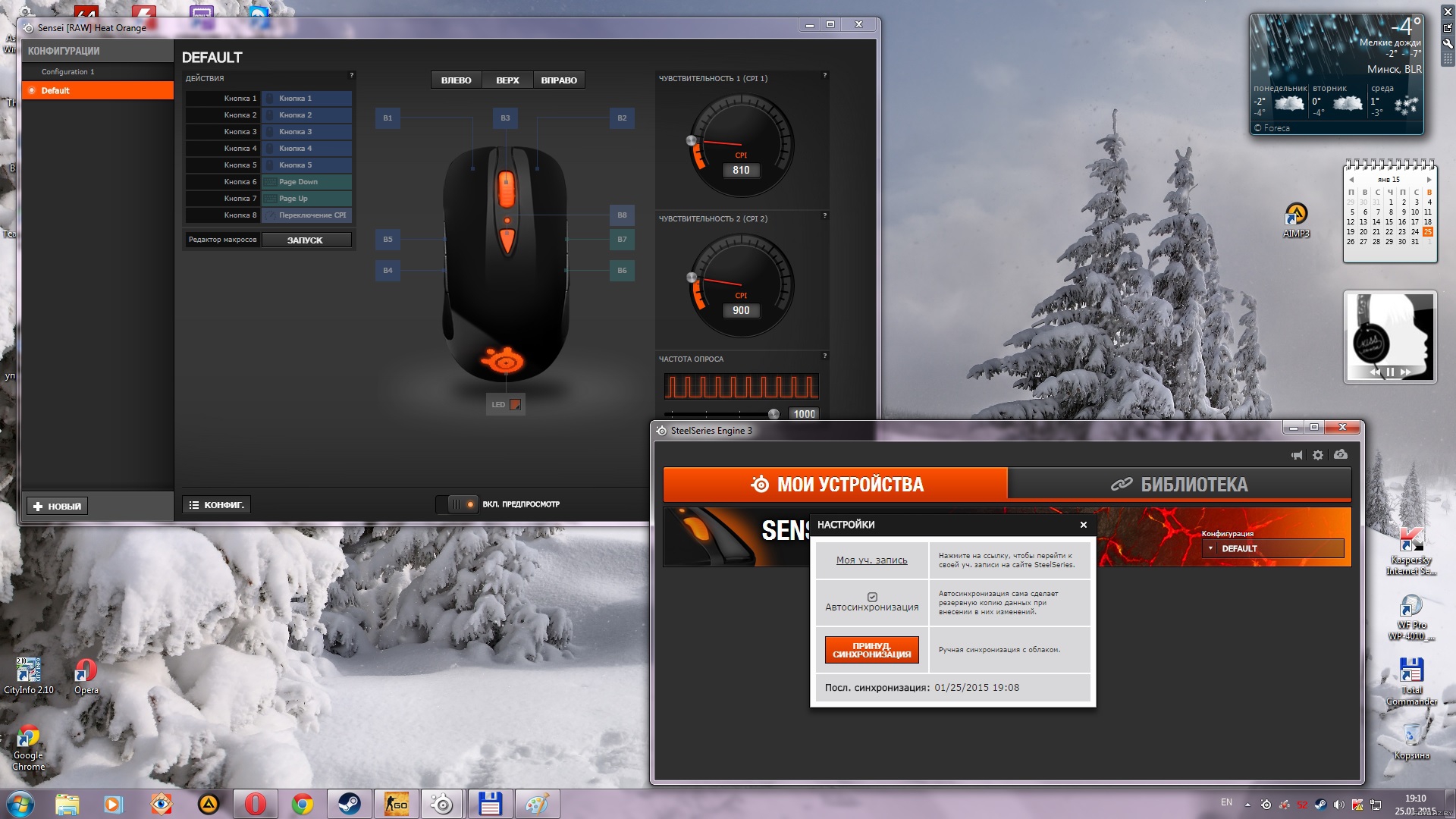Viewport: 1456px width, 819px height.
Task: Open CS:GO from the taskbar
Action: (397, 804)
